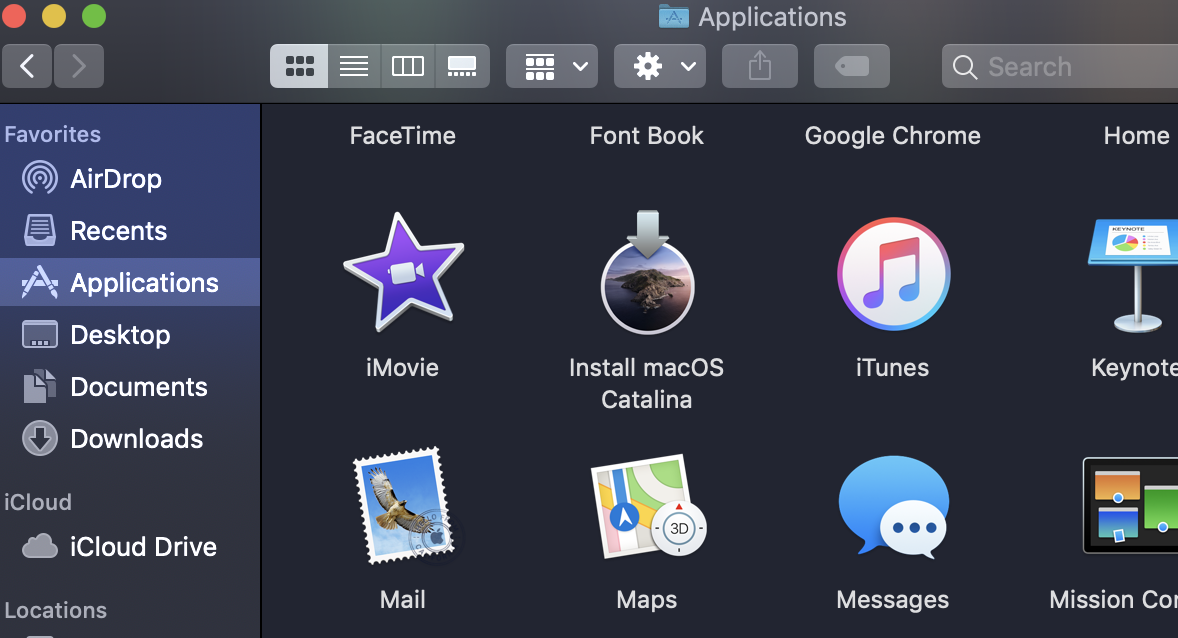Go back with the left chevron
This screenshot has height=638, width=1178.
(27, 66)
